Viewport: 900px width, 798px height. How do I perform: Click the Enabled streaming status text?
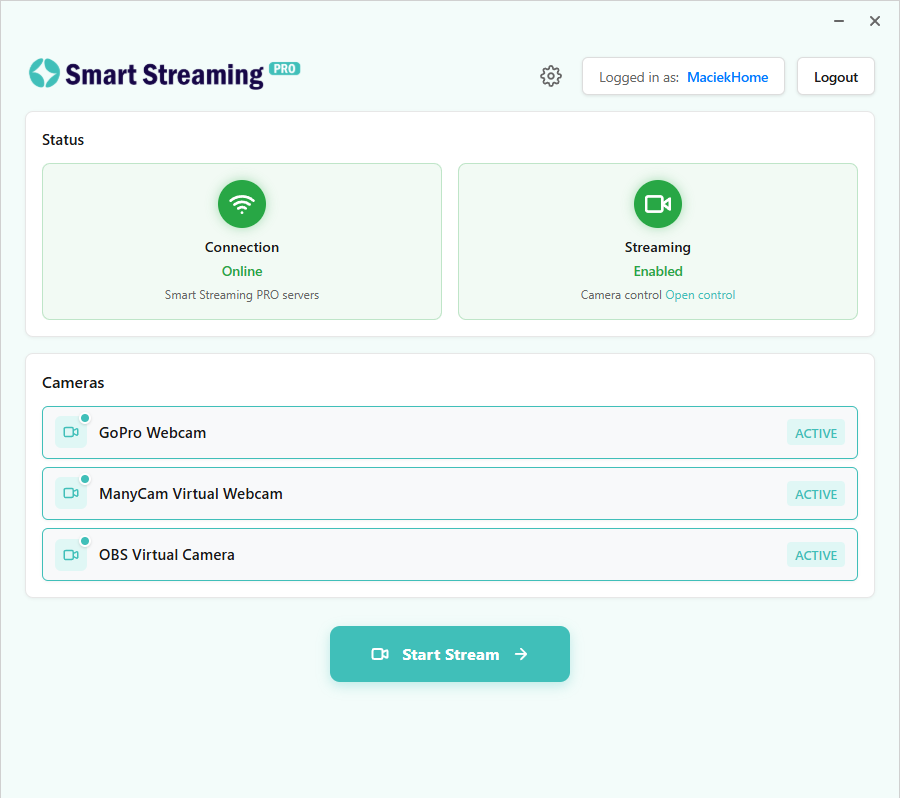tap(658, 271)
